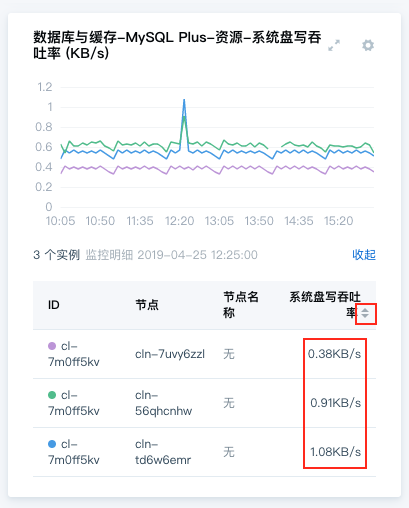Select the cln-7uvy6zzl node cell
Viewport: 409px width, 508px height.
coord(170,354)
